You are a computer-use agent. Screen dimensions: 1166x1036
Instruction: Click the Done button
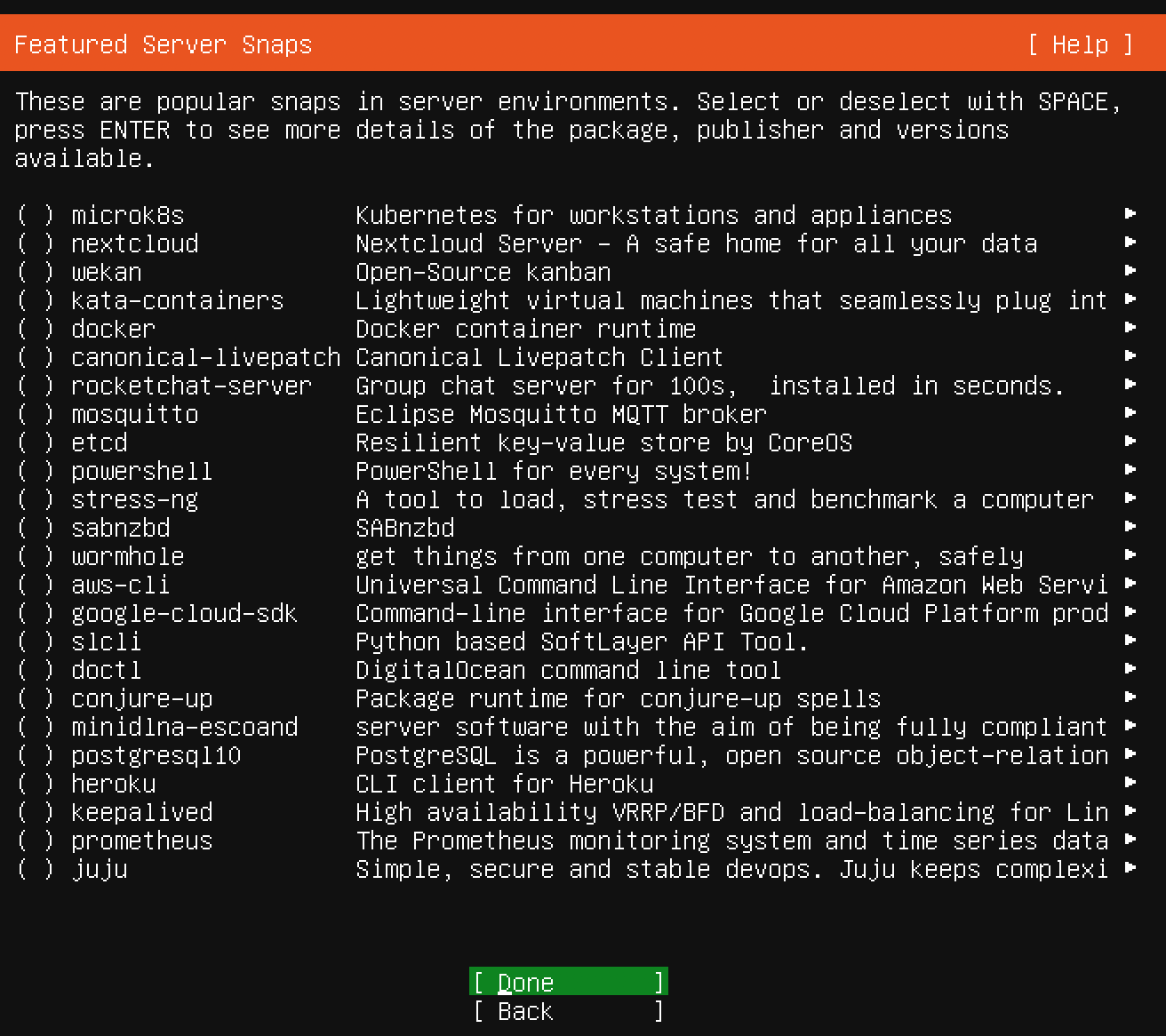pos(569,982)
